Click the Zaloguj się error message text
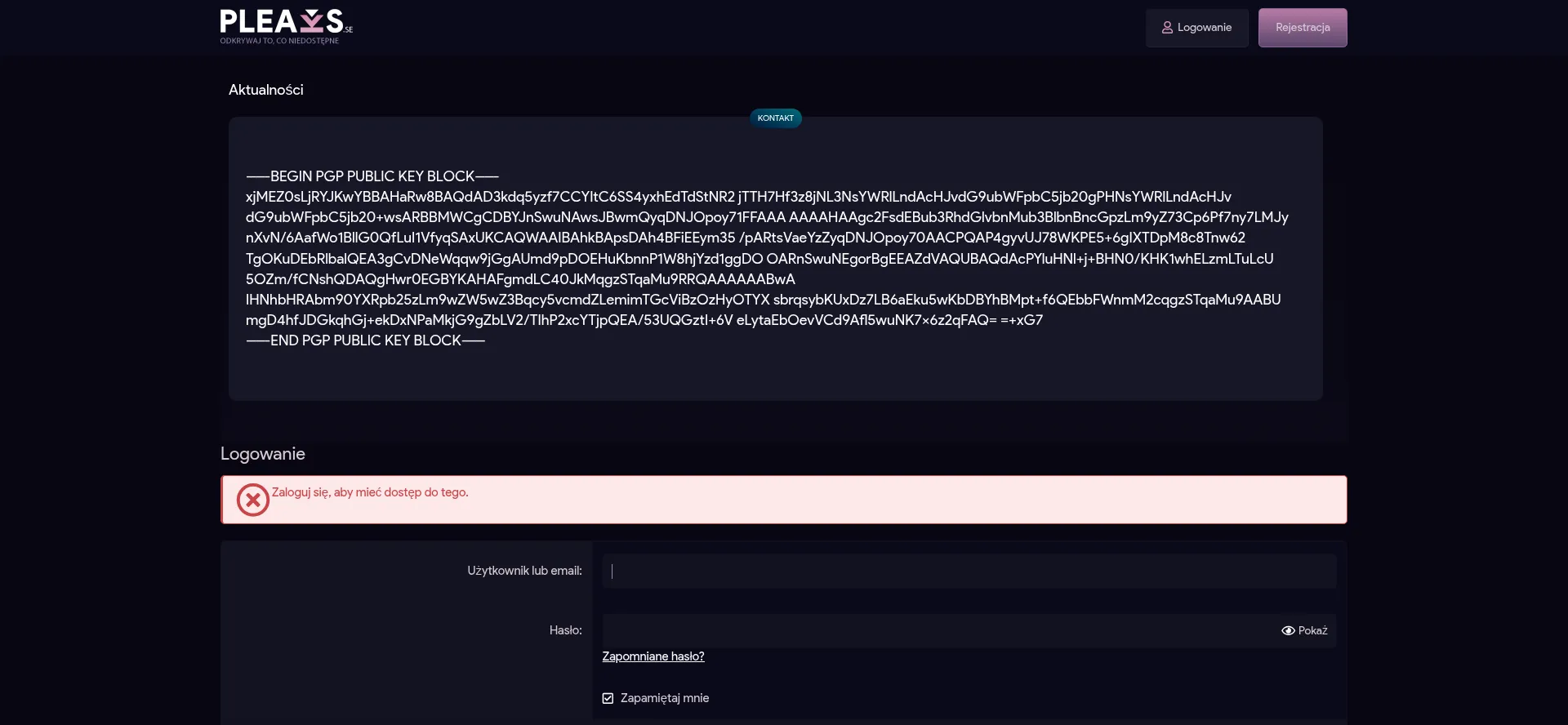 [370, 492]
